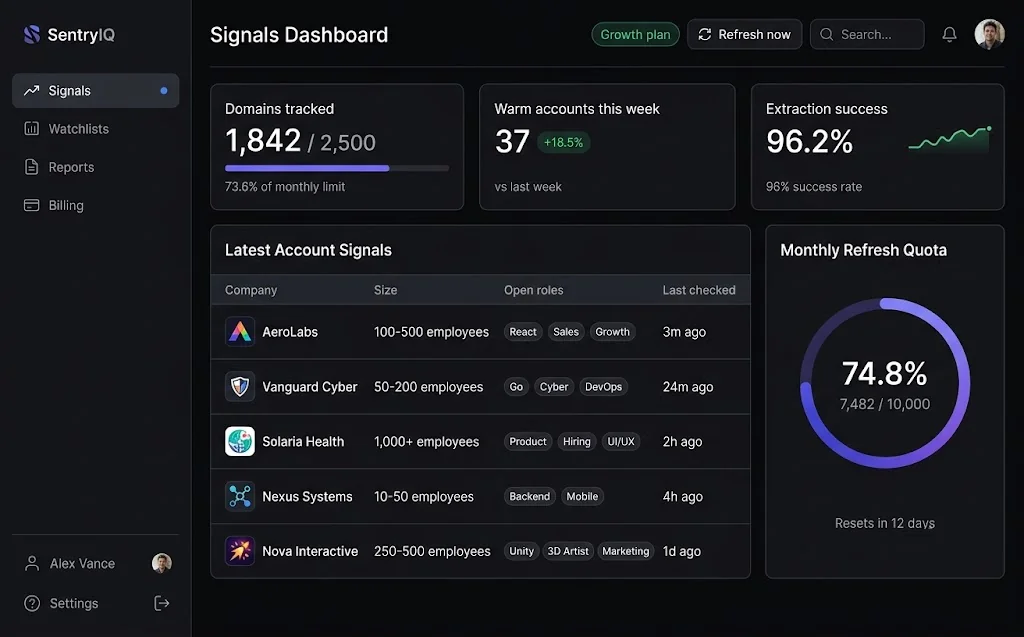
Task: Click "Resets in 12 days" text
Action: click(885, 523)
